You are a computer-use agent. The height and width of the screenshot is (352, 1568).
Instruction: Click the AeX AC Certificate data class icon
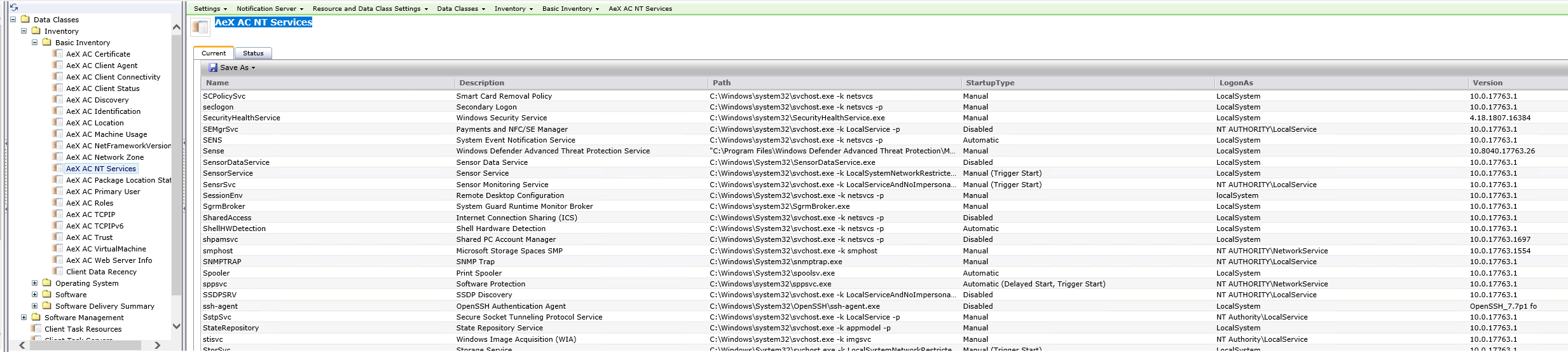pyautogui.click(x=58, y=54)
